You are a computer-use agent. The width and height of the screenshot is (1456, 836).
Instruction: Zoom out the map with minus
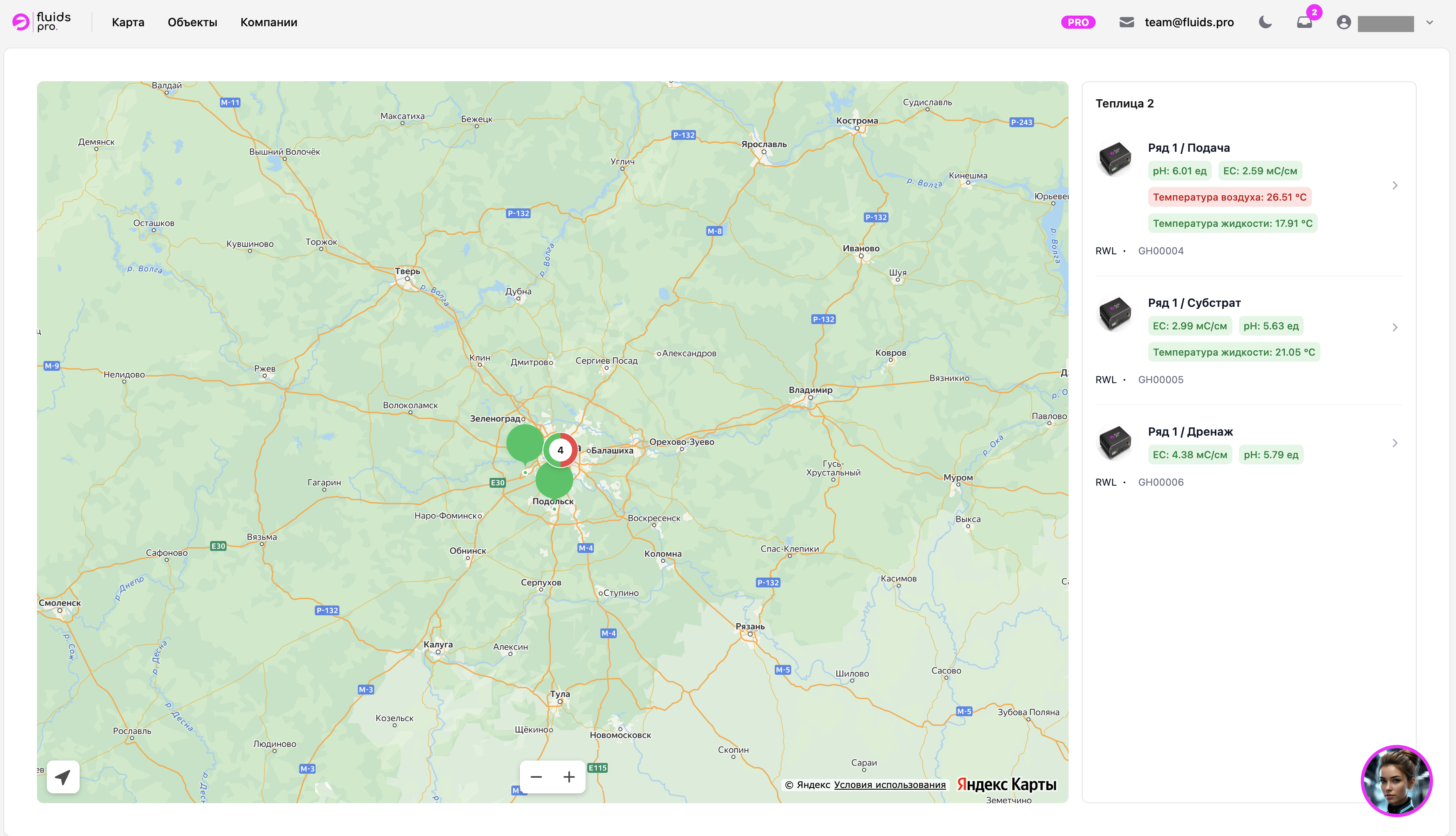536,777
